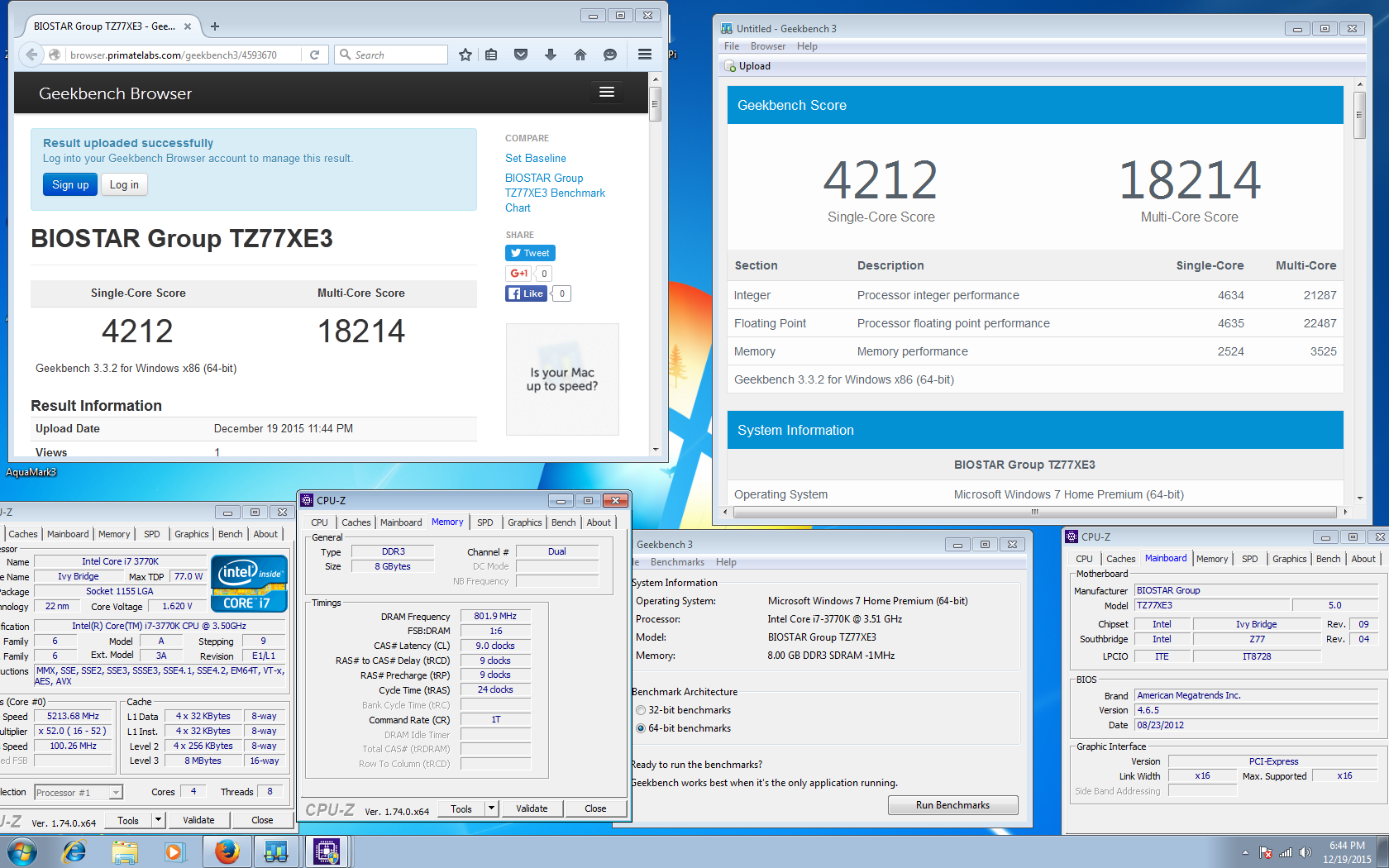The width and height of the screenshot is (1389, 868).
Task: Select 32-bit benchmarks option
Action: click(x=684, y=710)
